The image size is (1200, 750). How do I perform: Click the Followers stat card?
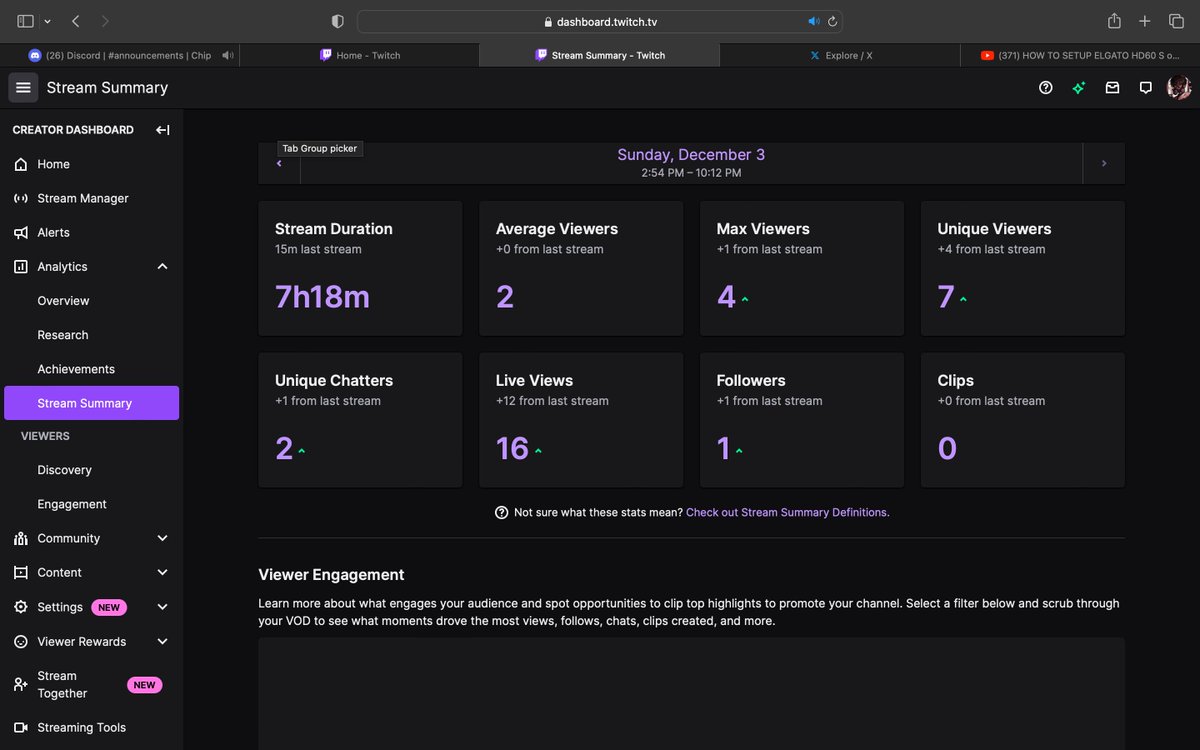click(x=802, y=420)
